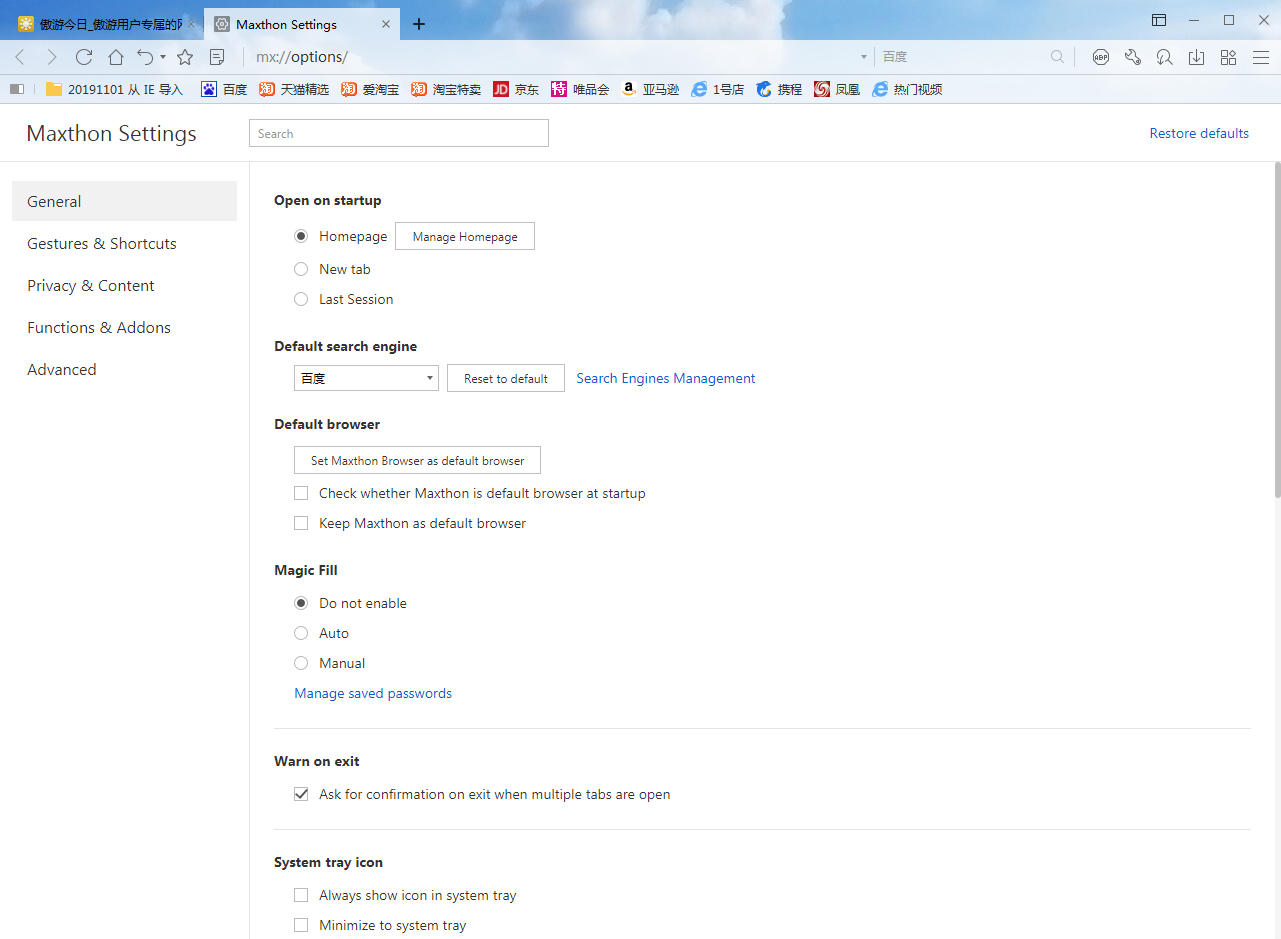Screen dimensions: 1281x939
Task: Open the 爱淘宝 bookmark
Action: tap(370, 89)
